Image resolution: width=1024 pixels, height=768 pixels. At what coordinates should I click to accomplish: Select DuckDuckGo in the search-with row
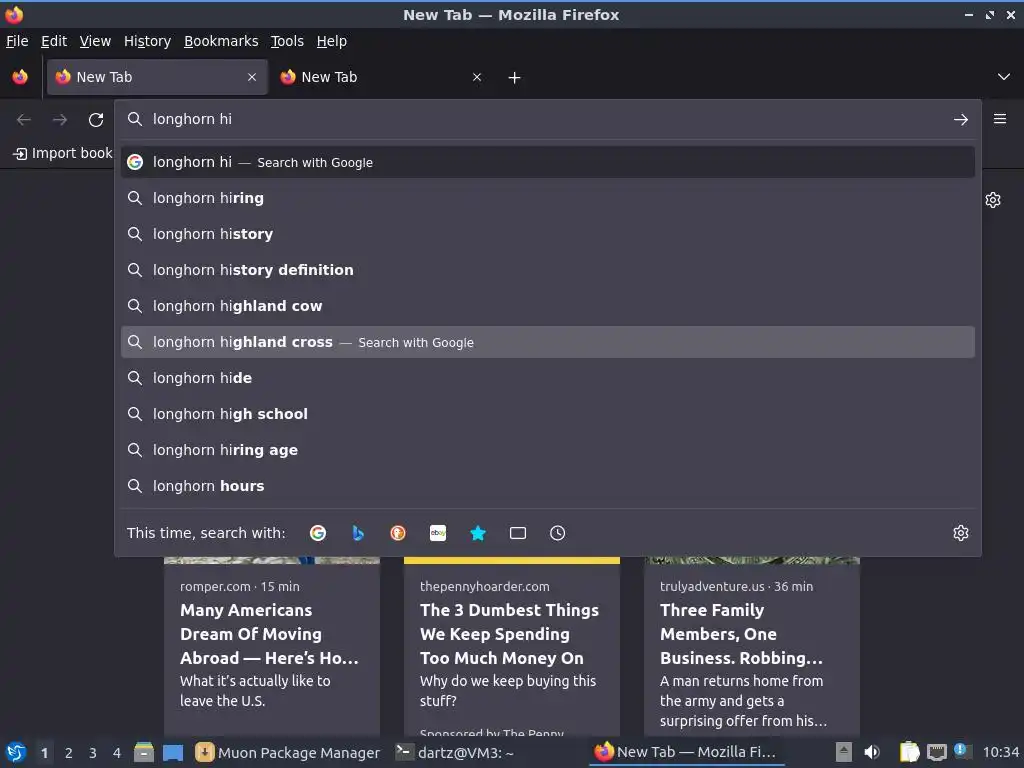pyautogui.click(x=398, y=533)
